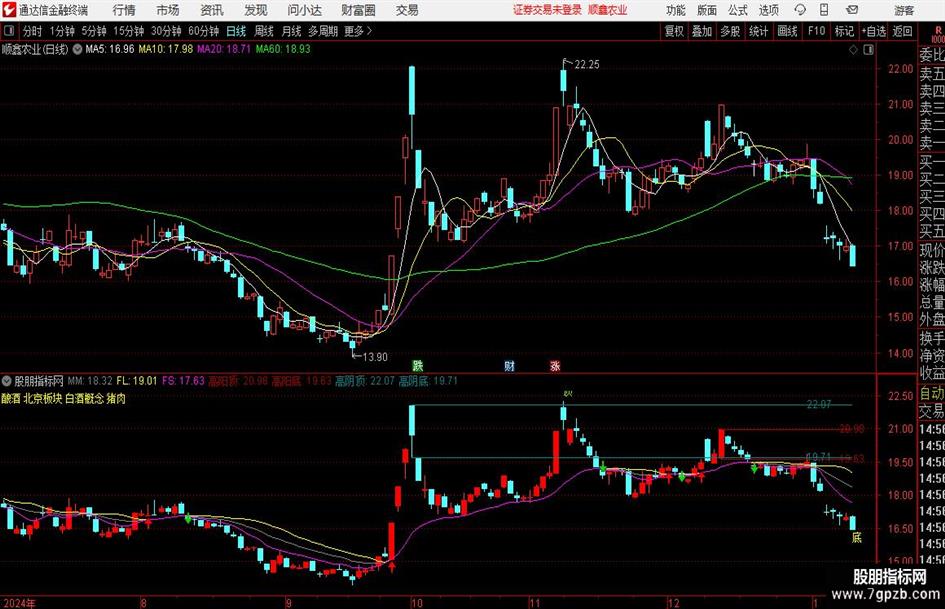Click the 证券交易未登录 login link
945x609 pixels.
click(547, 10)
